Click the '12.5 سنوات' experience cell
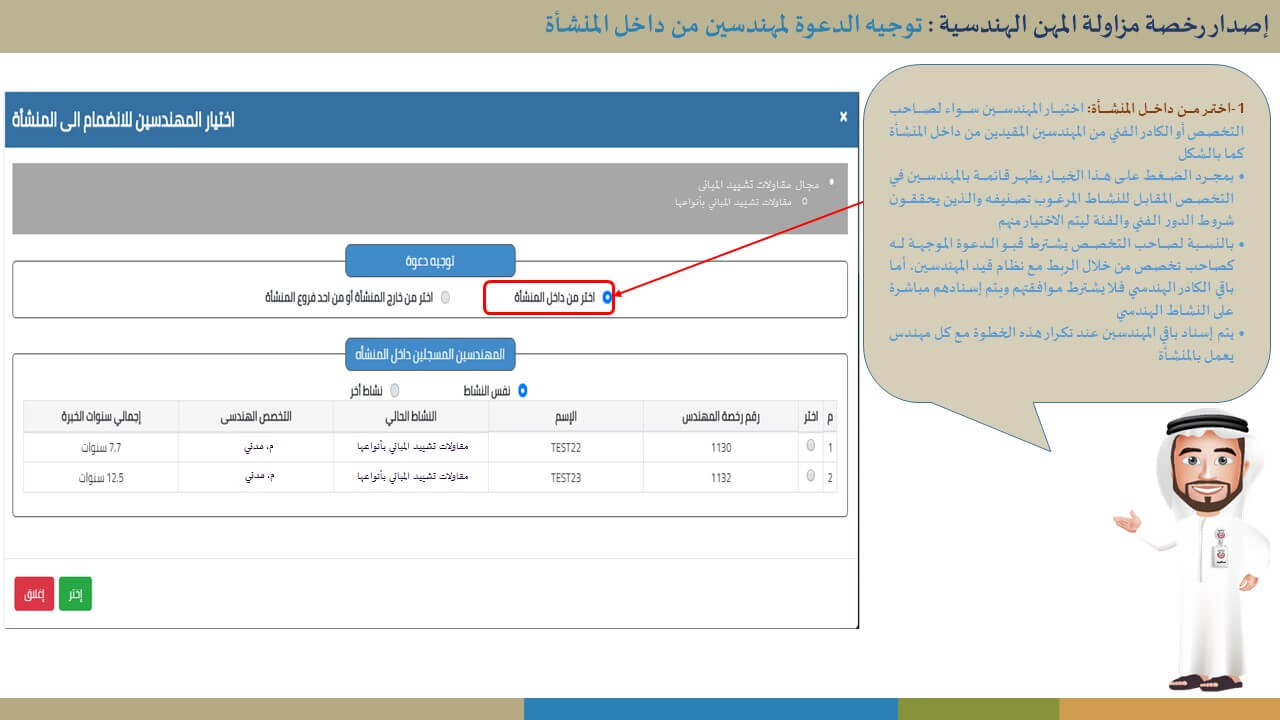Screen dimensions: 1280x720 101,478
